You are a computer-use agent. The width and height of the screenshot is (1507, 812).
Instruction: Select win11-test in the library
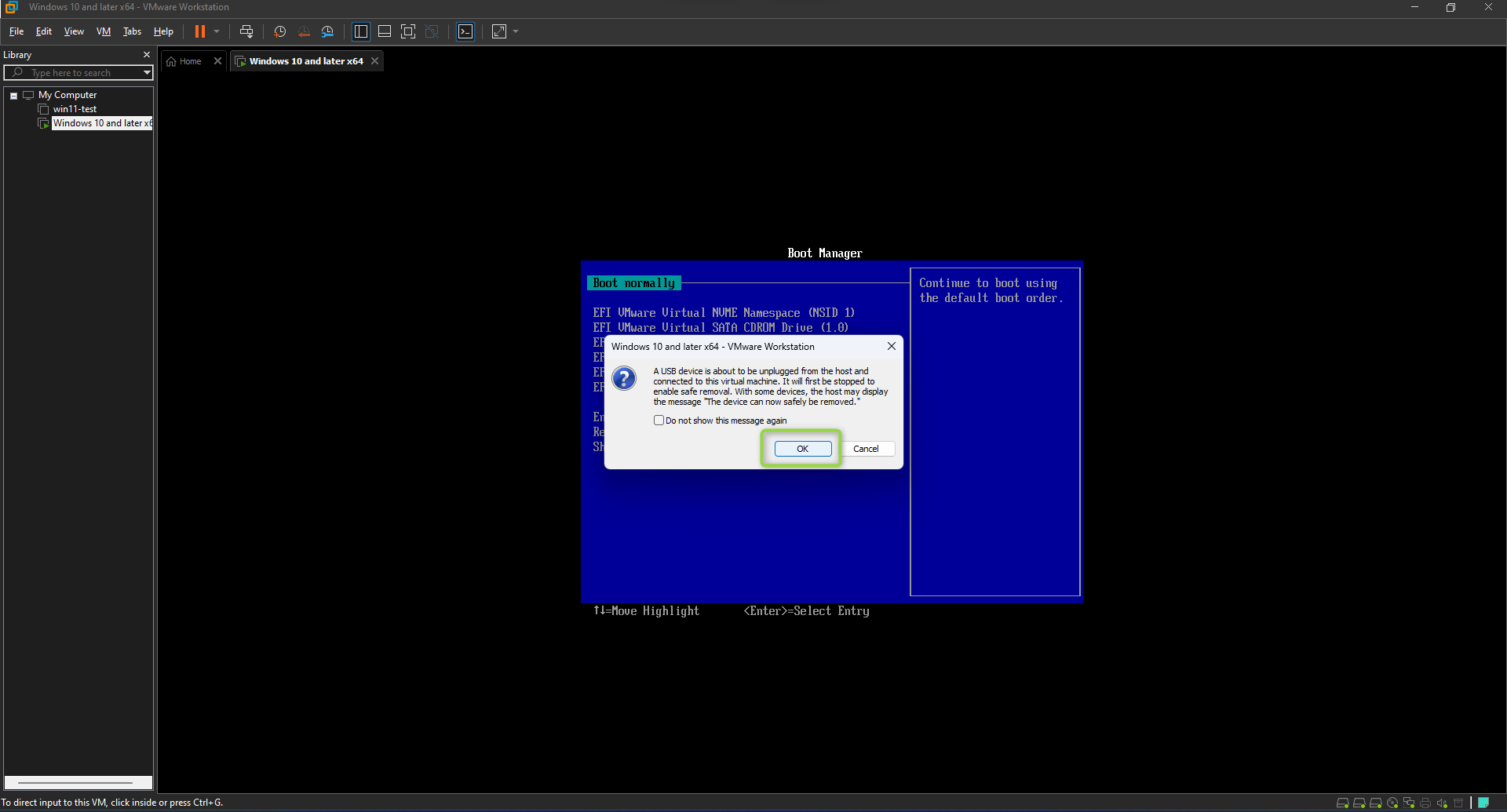point(75,109)
